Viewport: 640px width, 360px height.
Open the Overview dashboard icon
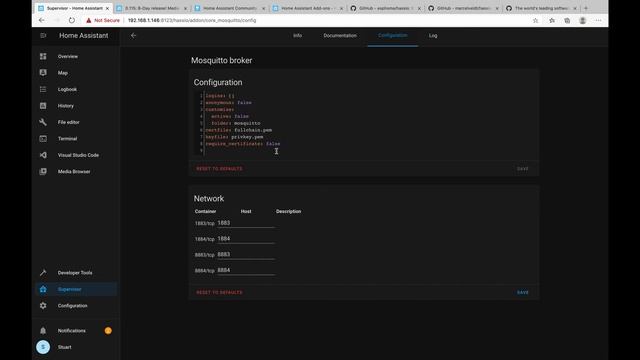[x=43, y=56]
